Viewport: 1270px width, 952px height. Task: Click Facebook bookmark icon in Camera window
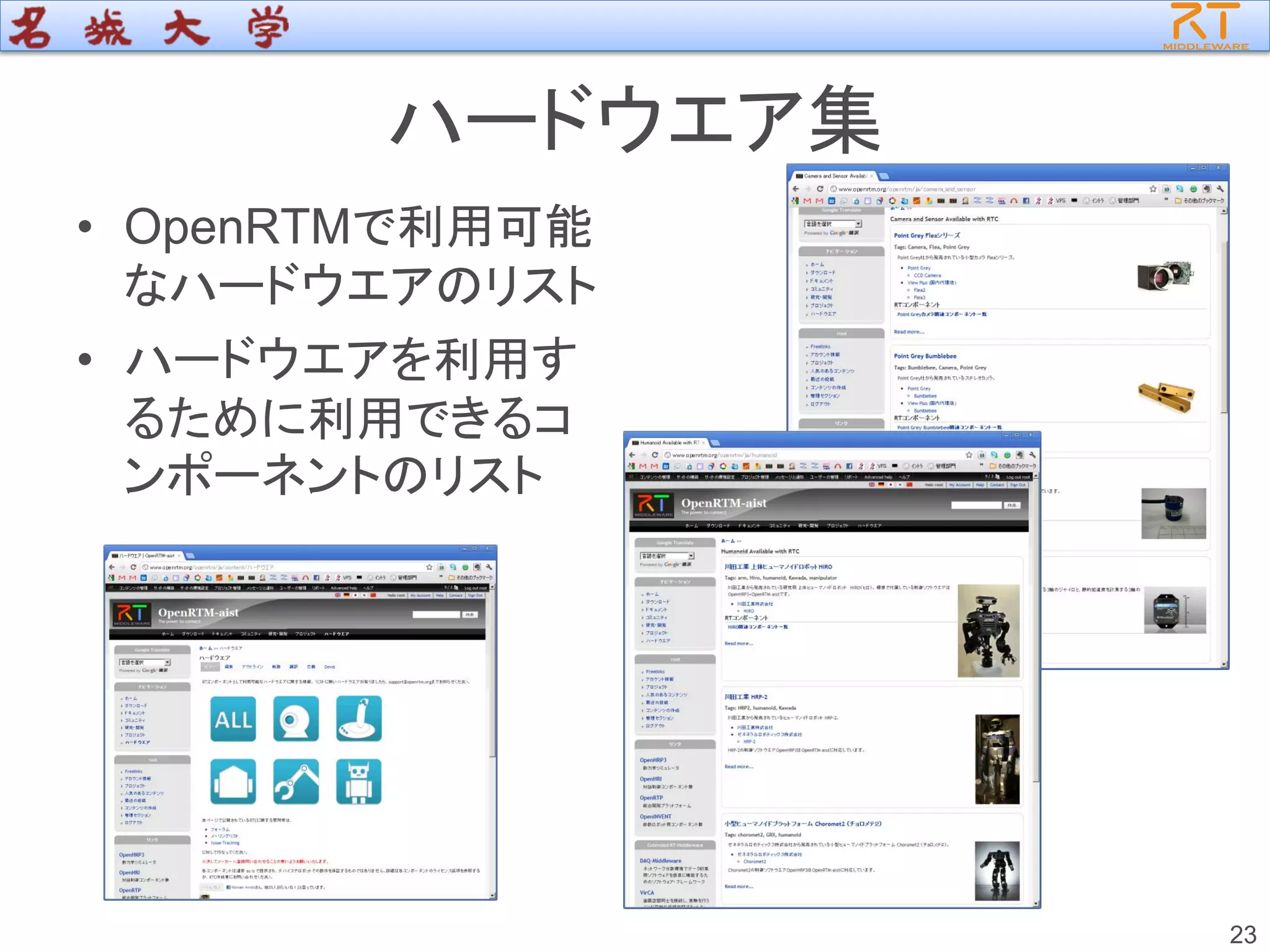pyautogui.click(x=1026, y=201)
